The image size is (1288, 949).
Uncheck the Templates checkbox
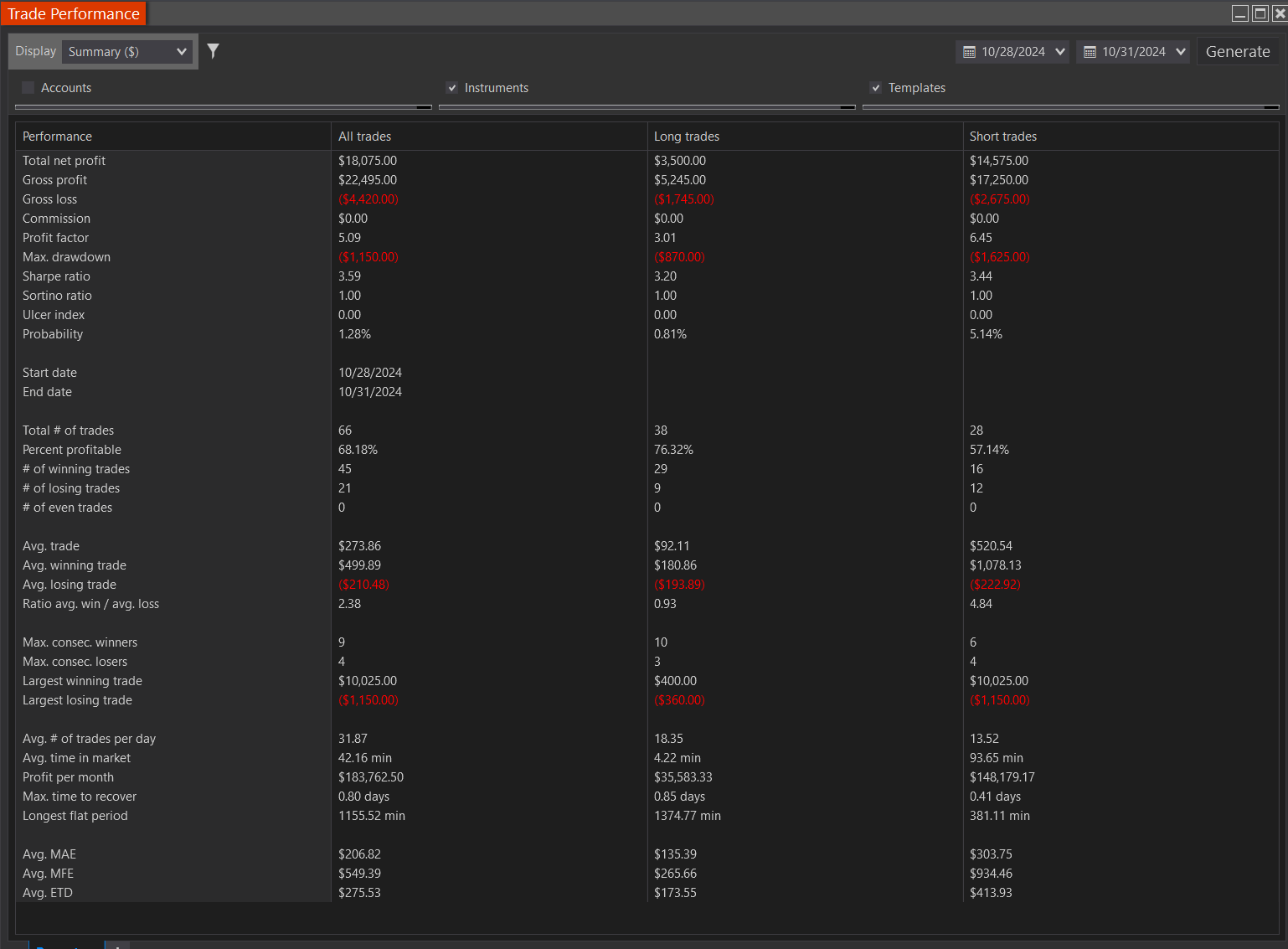coord(876,88)
